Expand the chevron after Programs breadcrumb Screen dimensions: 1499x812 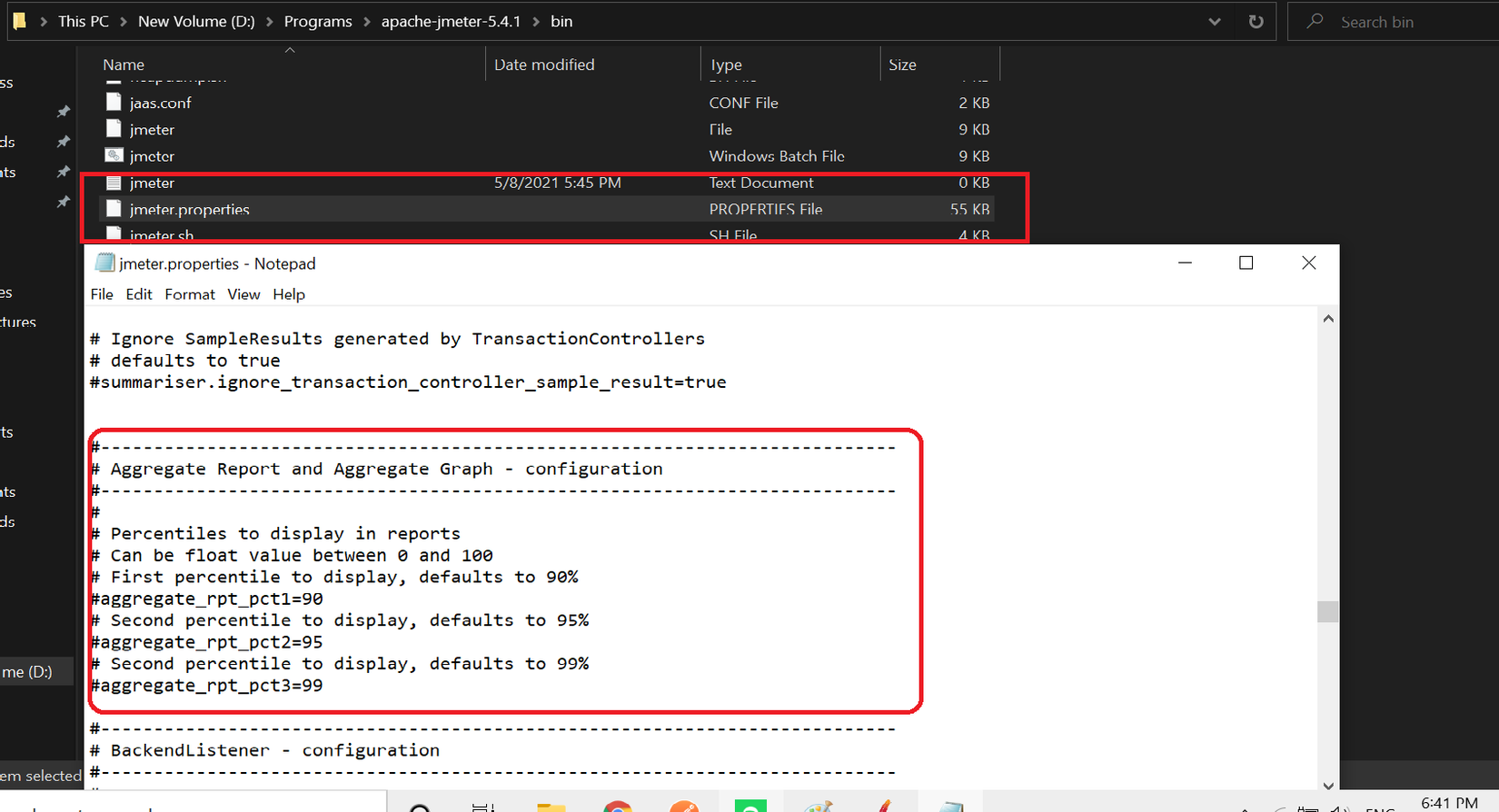click(x=367, y=22)
